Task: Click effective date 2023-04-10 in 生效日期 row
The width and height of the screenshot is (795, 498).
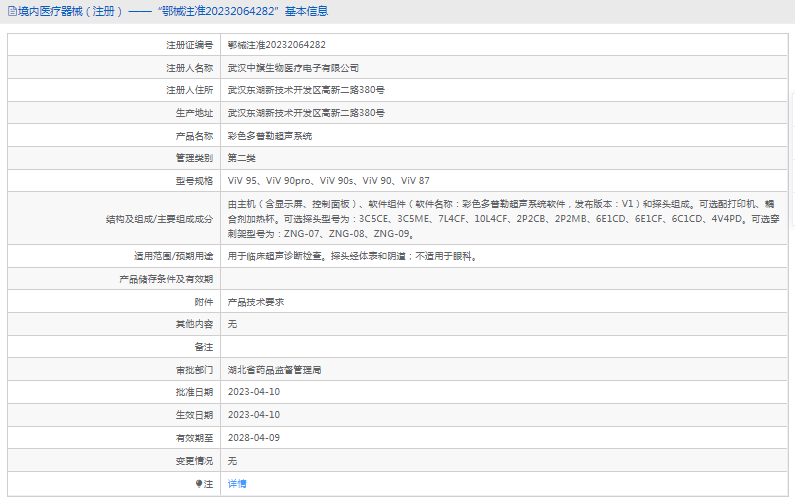Action: point(254,414)
